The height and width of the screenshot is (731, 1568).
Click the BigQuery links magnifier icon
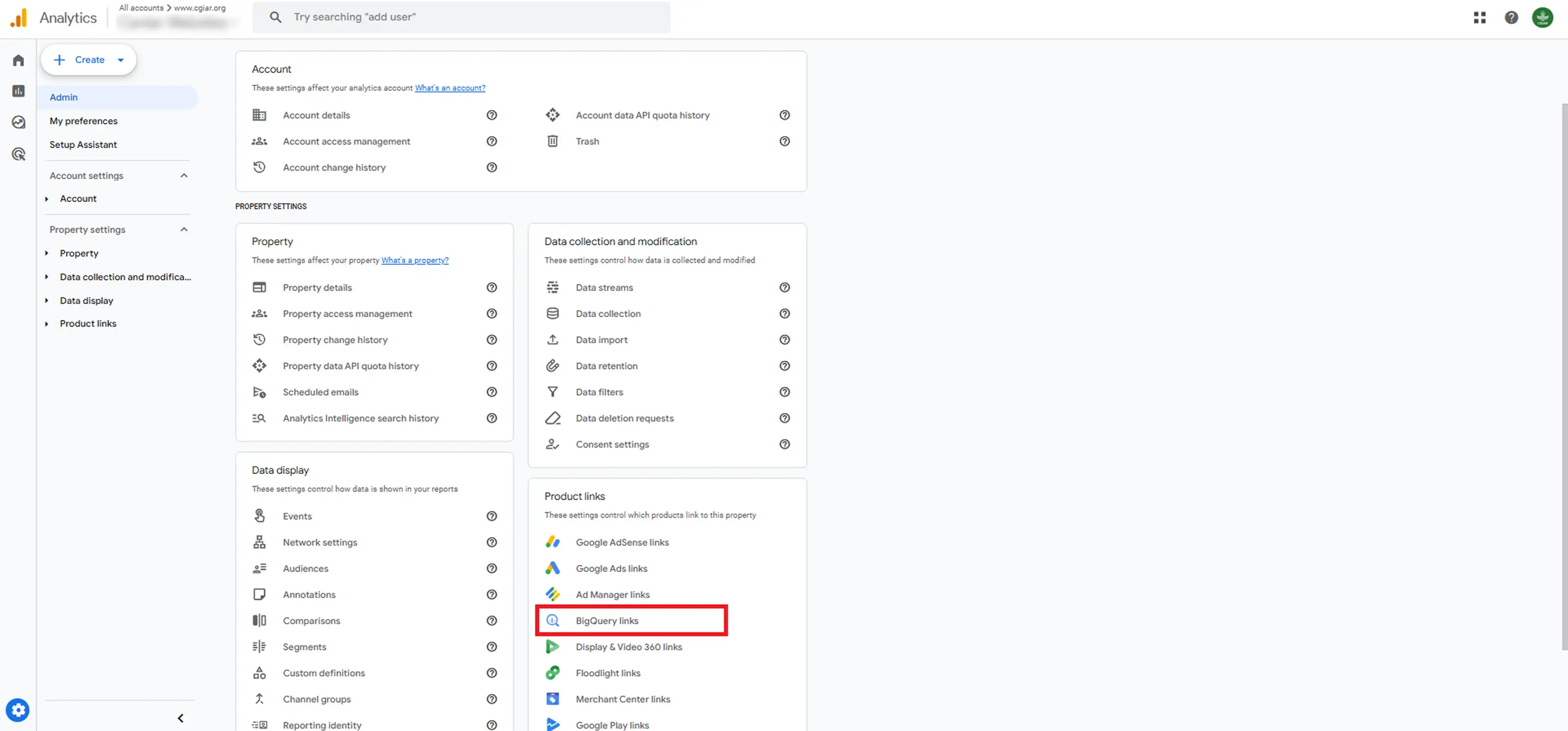[x=553, y=620]
